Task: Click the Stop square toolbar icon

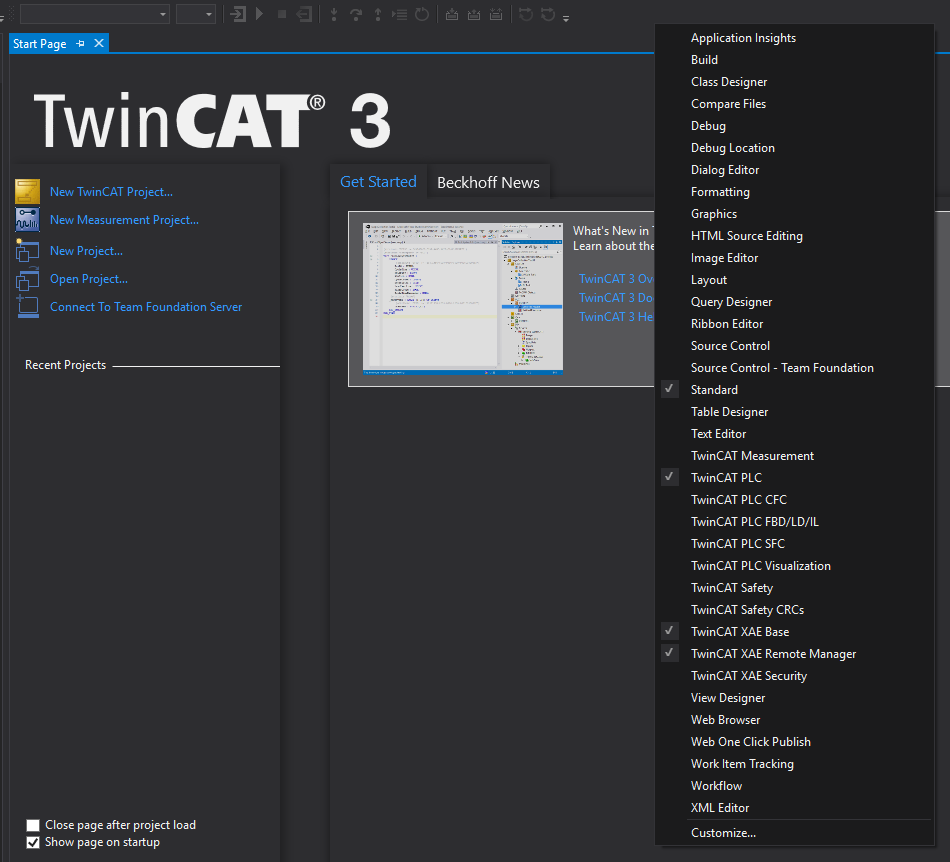Action: click(x=282, y=14)
